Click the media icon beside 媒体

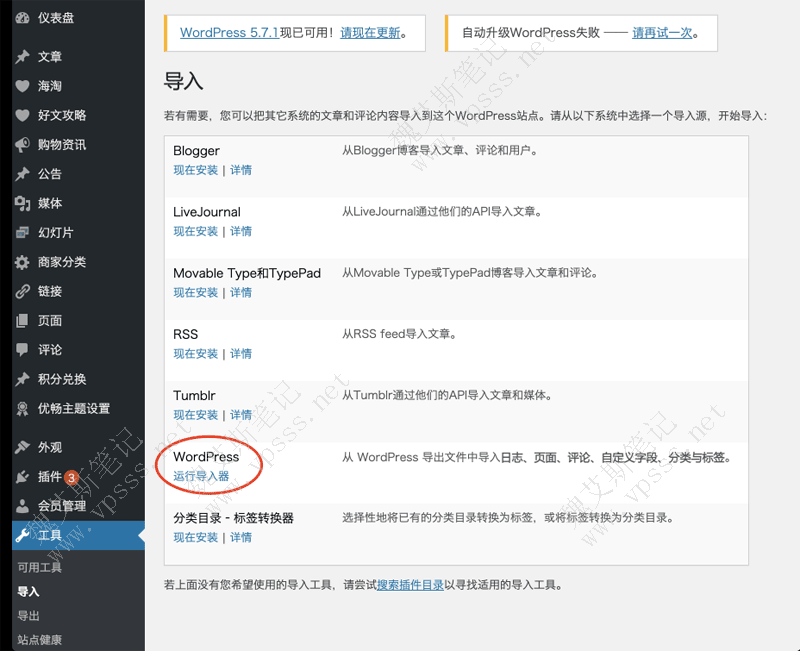coord(22,203)
